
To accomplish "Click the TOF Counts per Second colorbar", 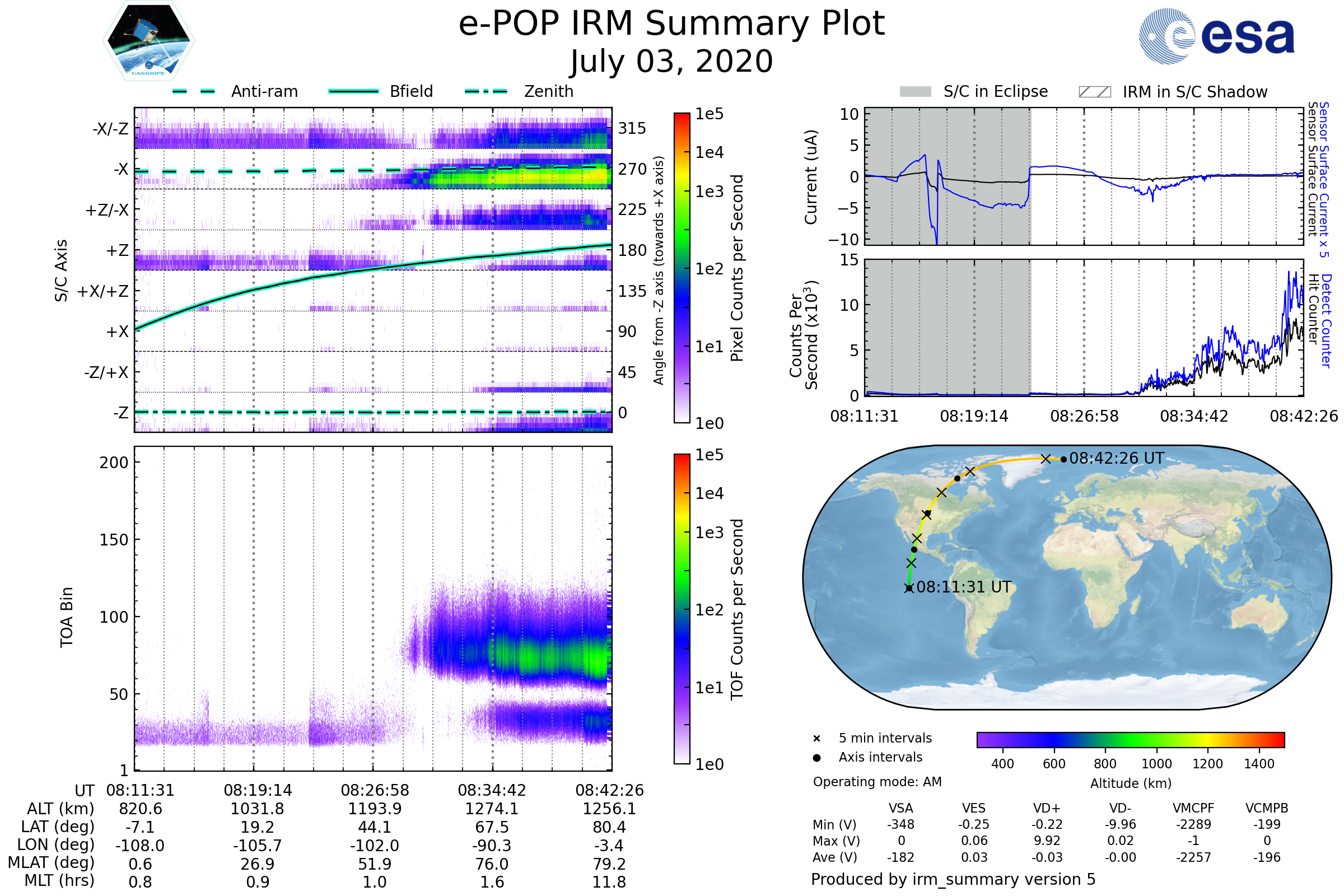I will pos(682,609).
